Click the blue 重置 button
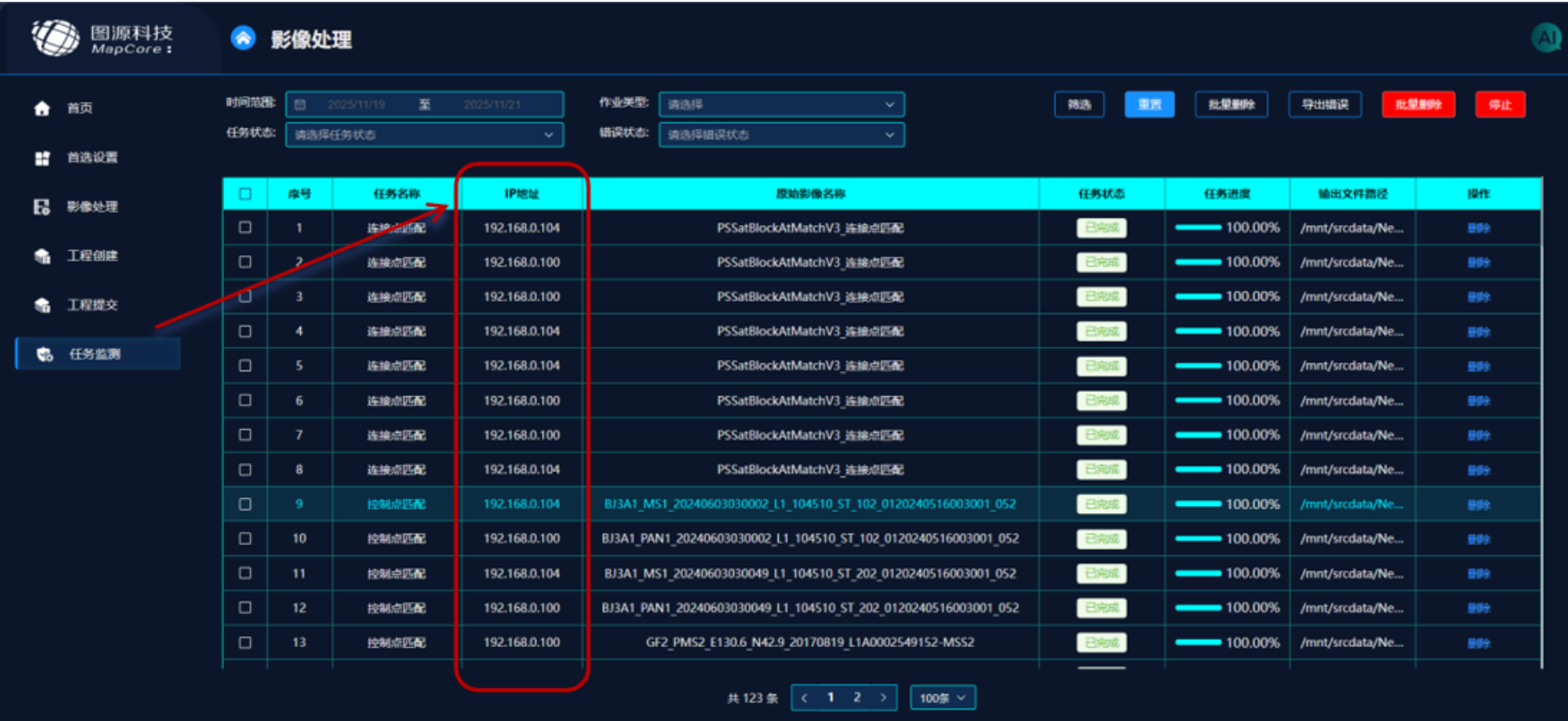Image resolution: width=1568 pixels, height=721 pixels. tap(1149, 104)
